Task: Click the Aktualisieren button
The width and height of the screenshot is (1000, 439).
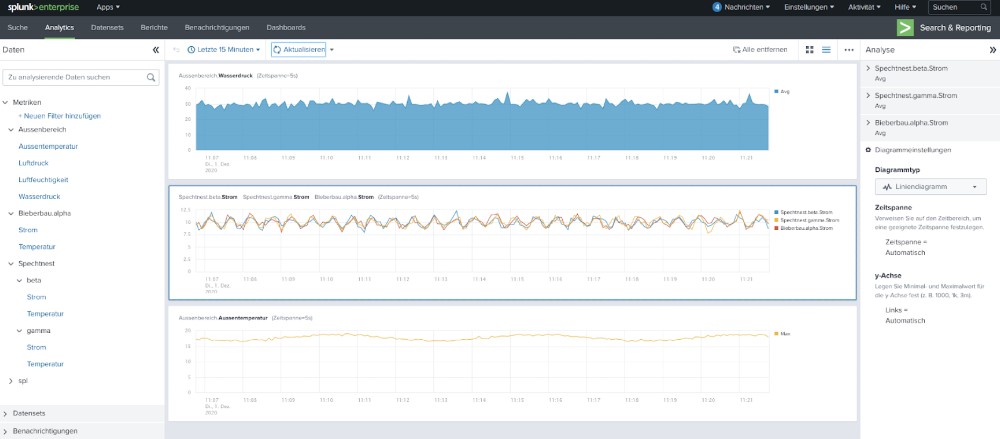Action: (x=298, y=50)
